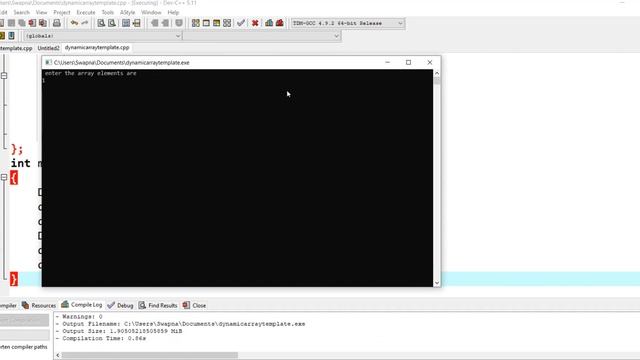Click the Close file toolbar icon
This screenshot has width=640, height=360.
tap(32, 23)
